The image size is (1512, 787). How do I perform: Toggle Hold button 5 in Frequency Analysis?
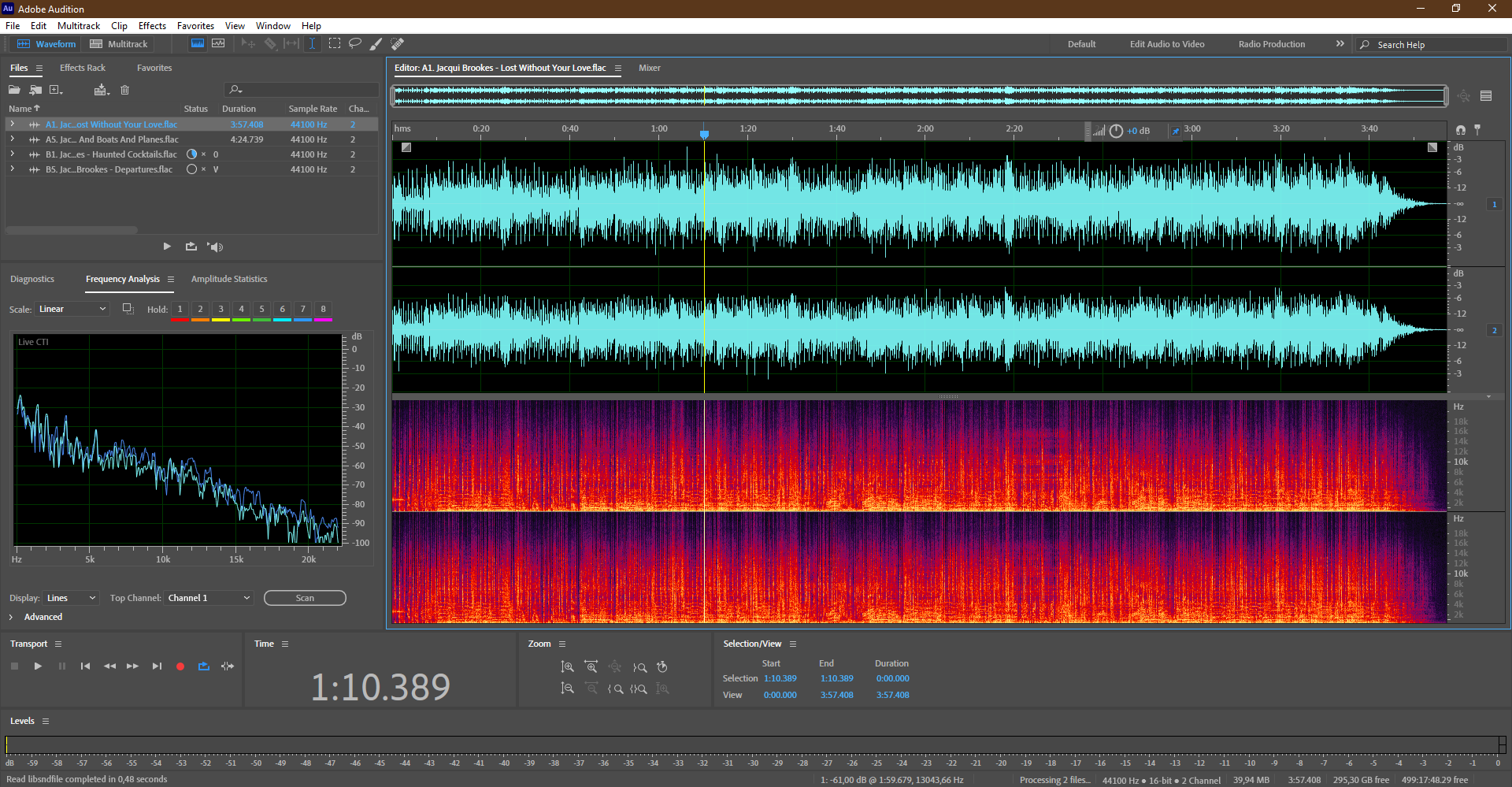(x=262, y=309)
